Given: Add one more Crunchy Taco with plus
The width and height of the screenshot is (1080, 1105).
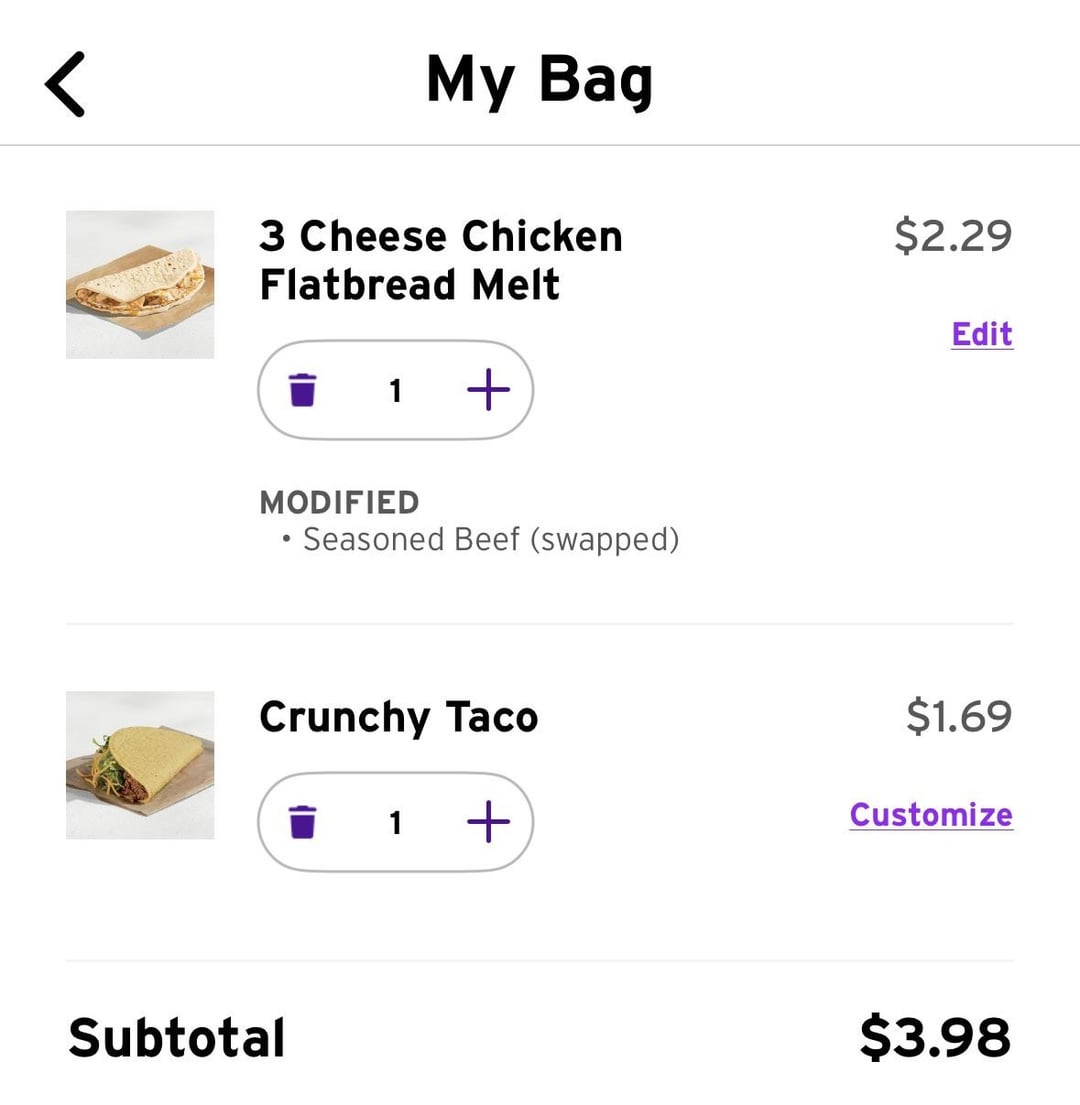Looking at the screenshot, I should coord(488,822).
